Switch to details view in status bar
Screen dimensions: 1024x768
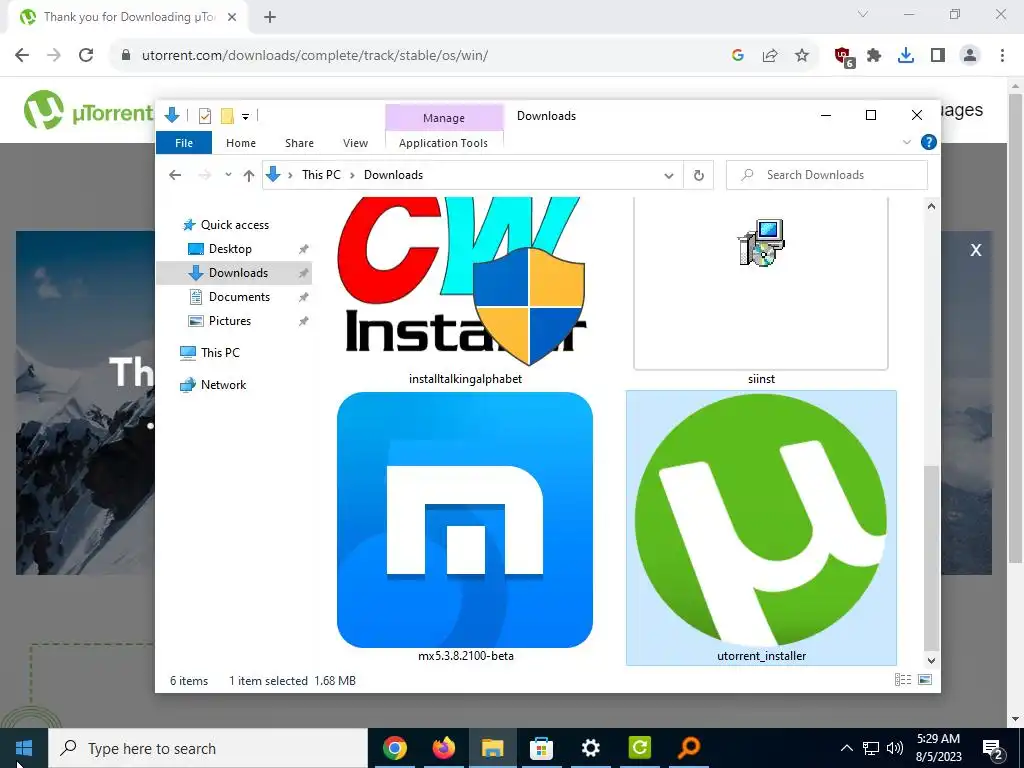(x=903, y=680)
